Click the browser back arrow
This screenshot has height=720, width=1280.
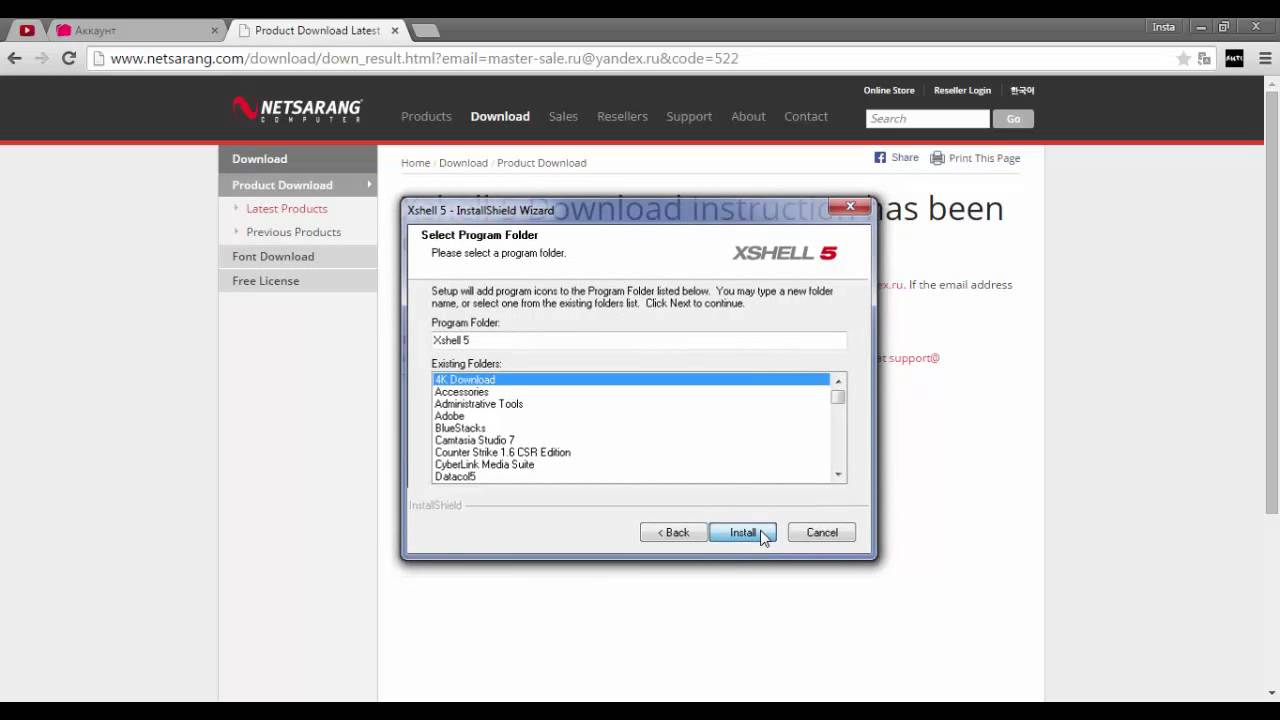pos(14,59)
